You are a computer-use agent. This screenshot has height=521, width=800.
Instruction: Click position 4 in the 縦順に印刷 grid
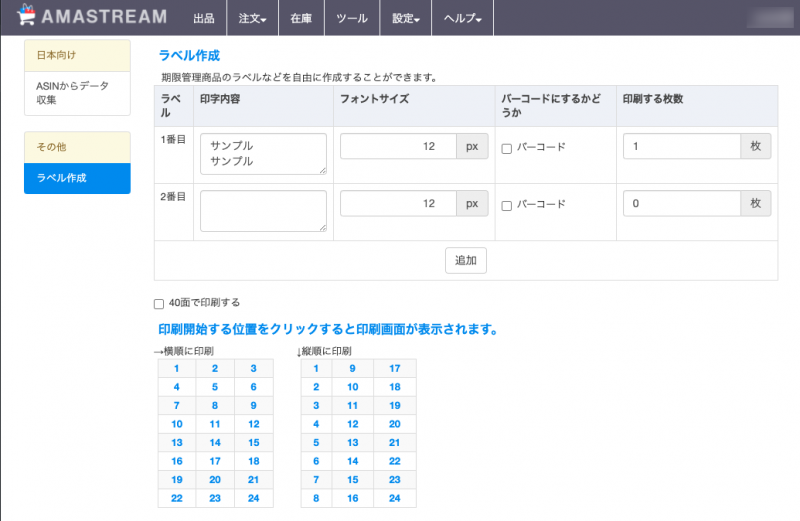[316, 424]
